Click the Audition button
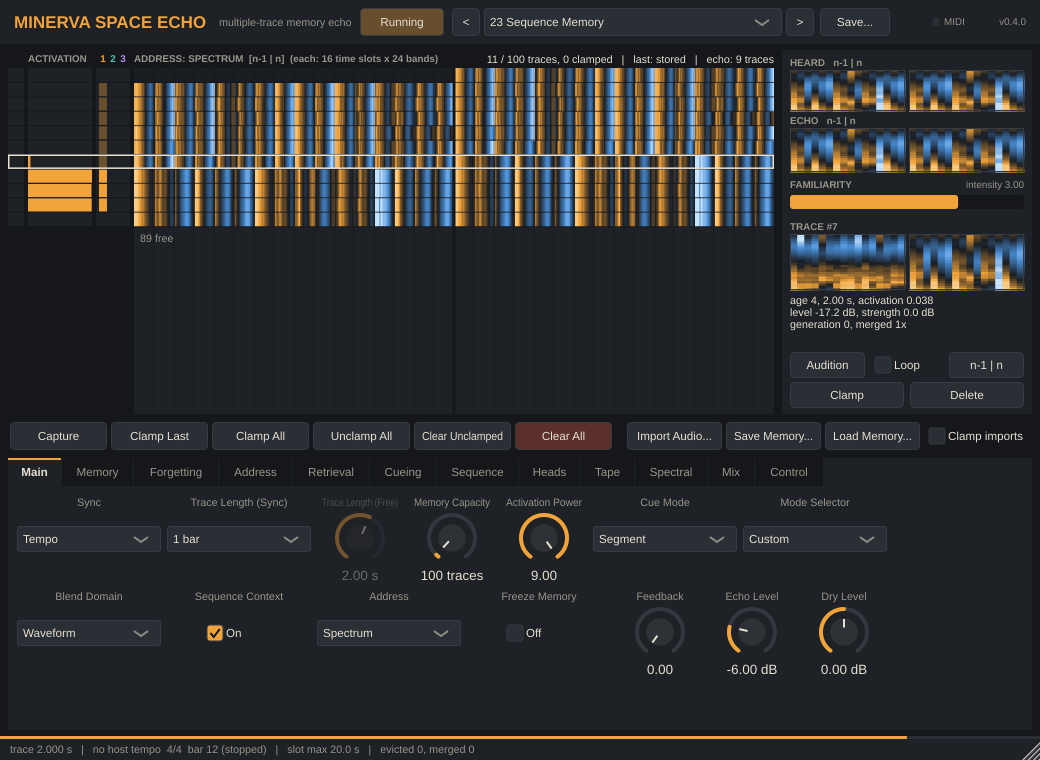Image resolution: width=1040 pixels, height=760 pixels. pos(827,365)
